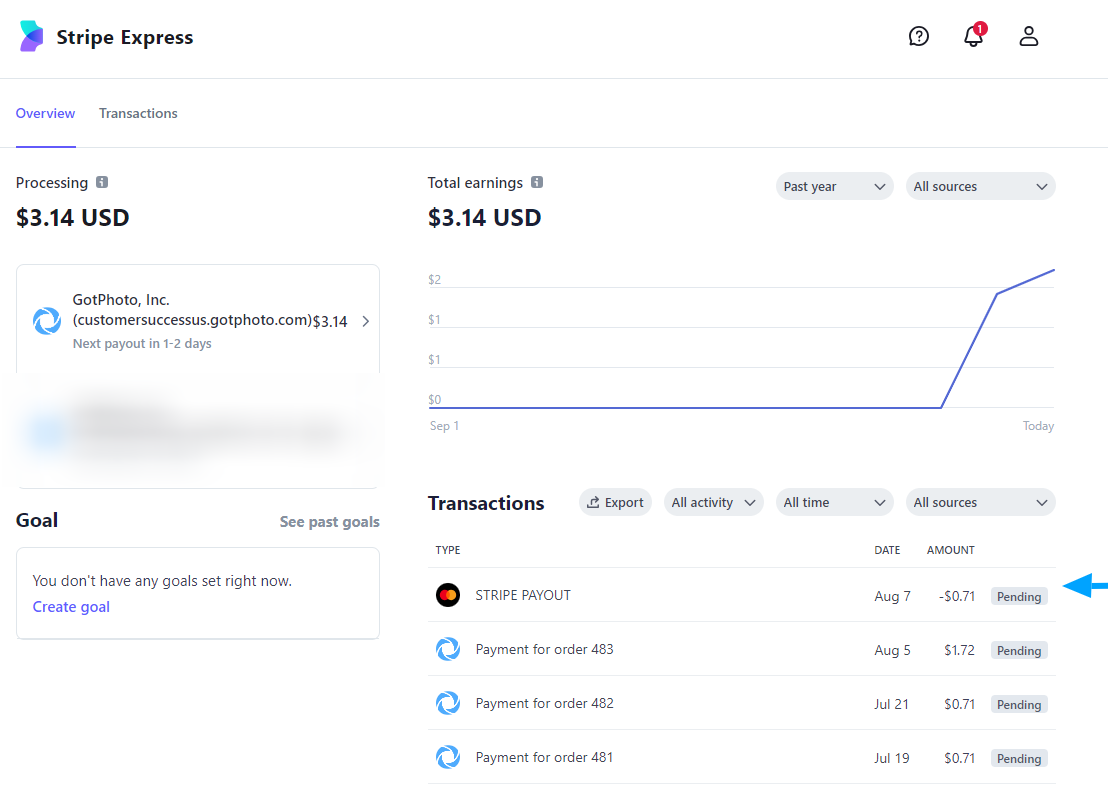The image size is (1108, 793).
Task: Click the $3.14 USD Processing value
Action: point(73,218)
